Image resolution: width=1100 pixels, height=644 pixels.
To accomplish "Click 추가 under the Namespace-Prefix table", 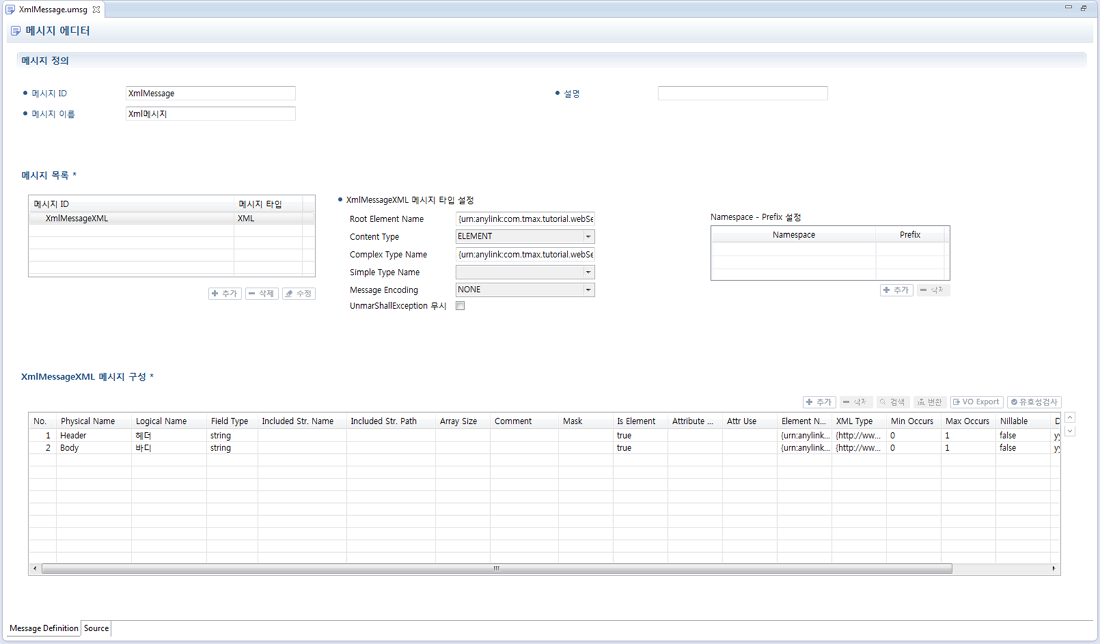I will point(896,290).
